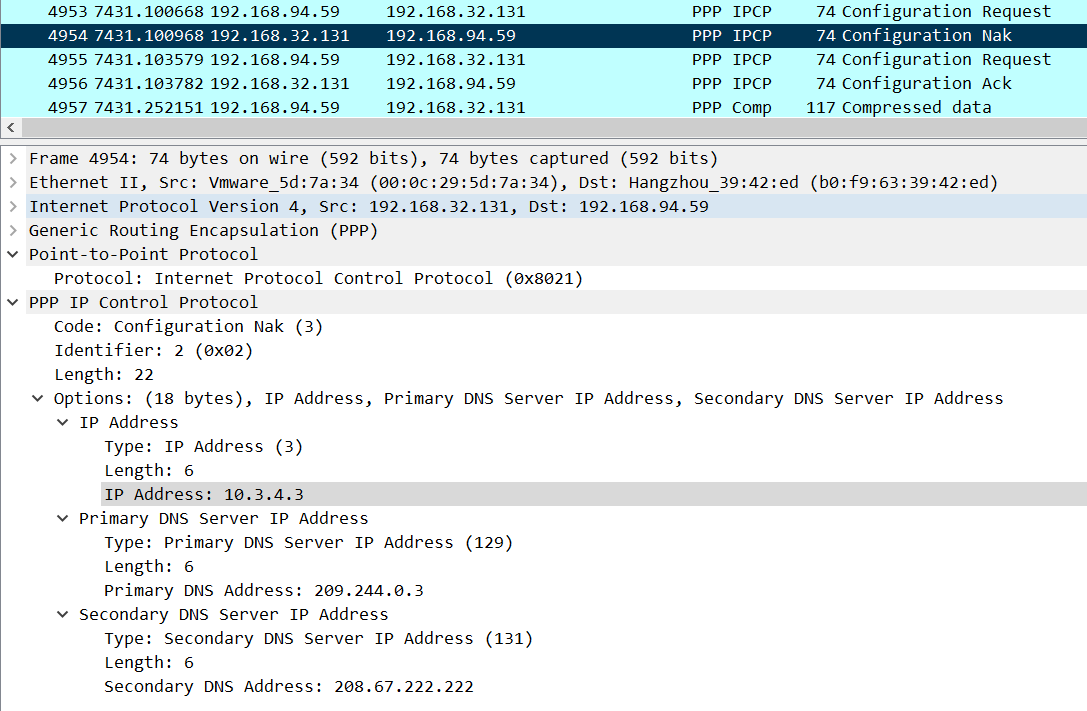
Task: Expand the Ethernet II section
Action: pyautogui.click(x=12, y=182)
